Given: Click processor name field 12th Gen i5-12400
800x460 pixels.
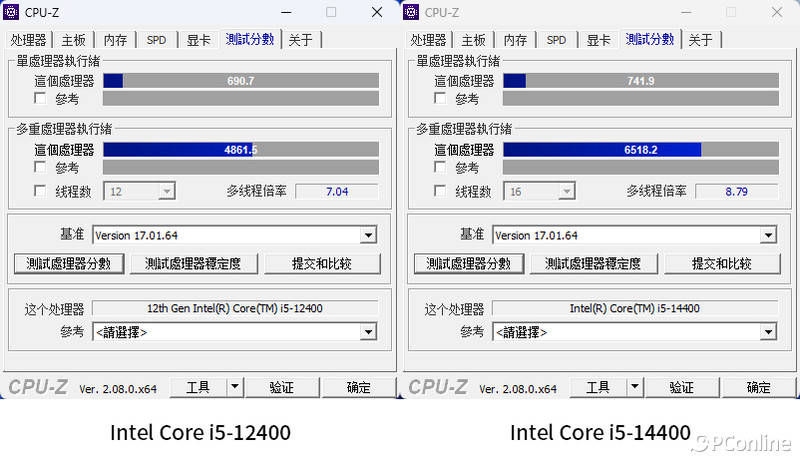Looking at the screenshot, I should [235, 308].
